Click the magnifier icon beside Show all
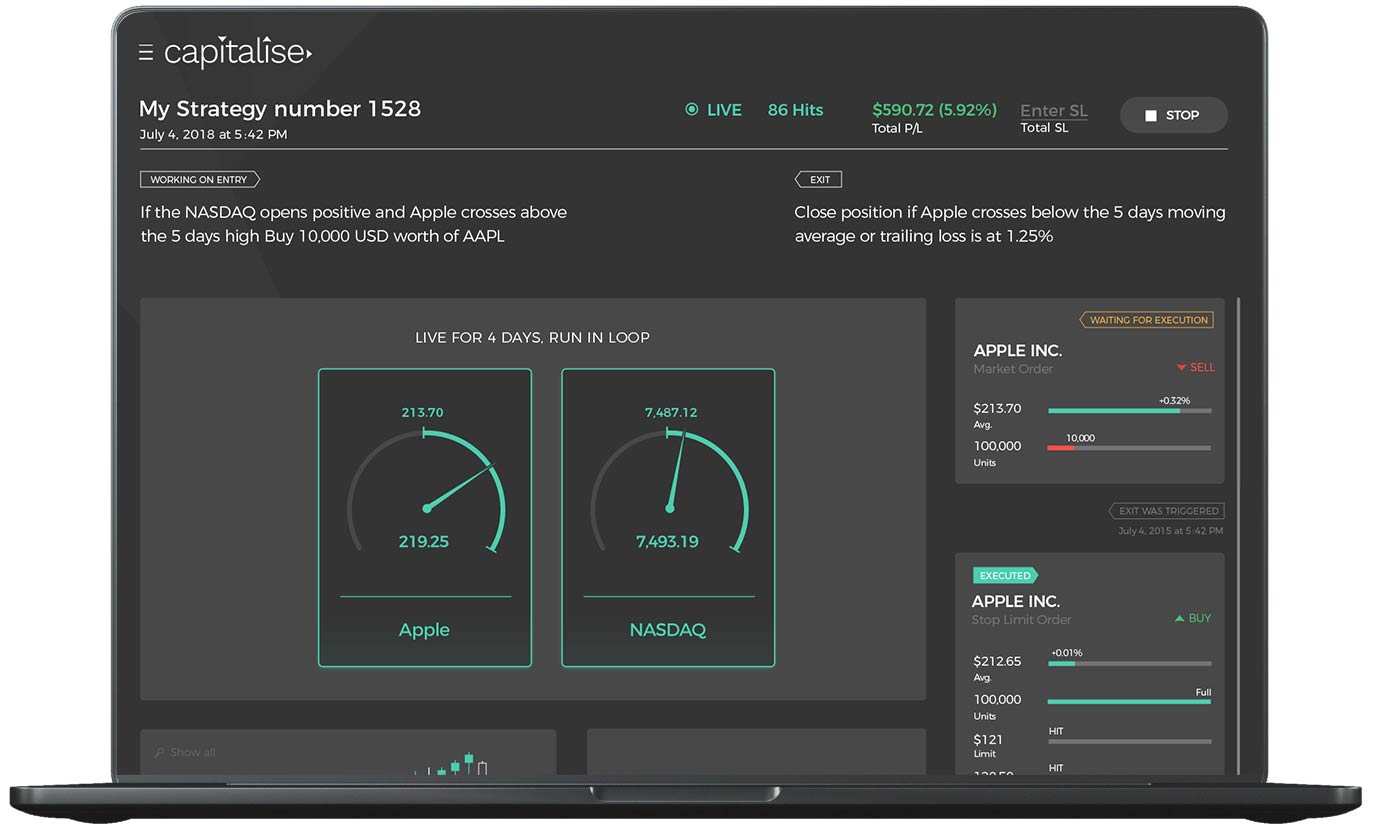The width and height of the screenshot is (1374, 830). coord(160,752)
